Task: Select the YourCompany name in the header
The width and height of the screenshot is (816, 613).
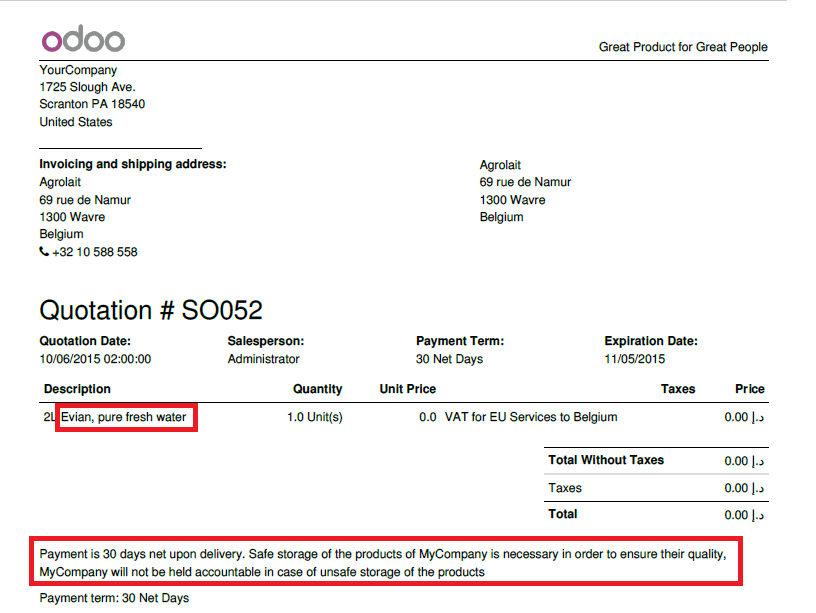Action: coord(78,70)
